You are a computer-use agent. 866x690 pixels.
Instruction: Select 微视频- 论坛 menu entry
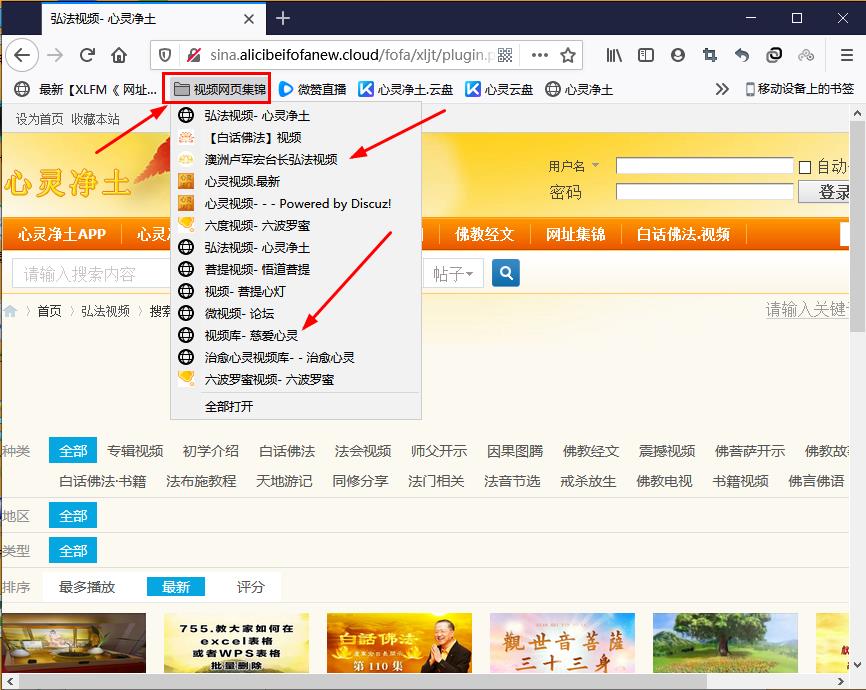295,314
